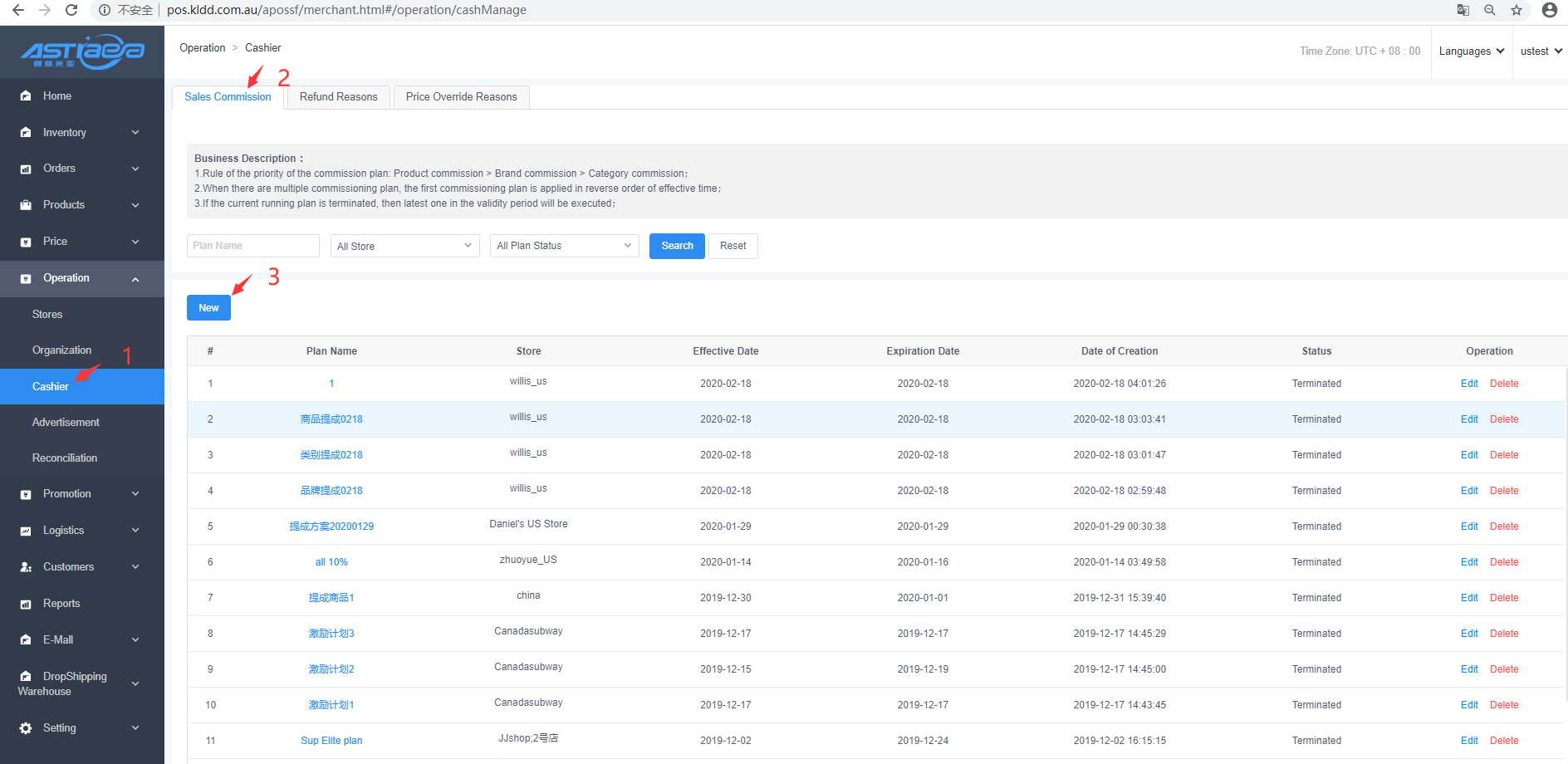Reload the page with browser refresh icon

click(x=71, y=10)
